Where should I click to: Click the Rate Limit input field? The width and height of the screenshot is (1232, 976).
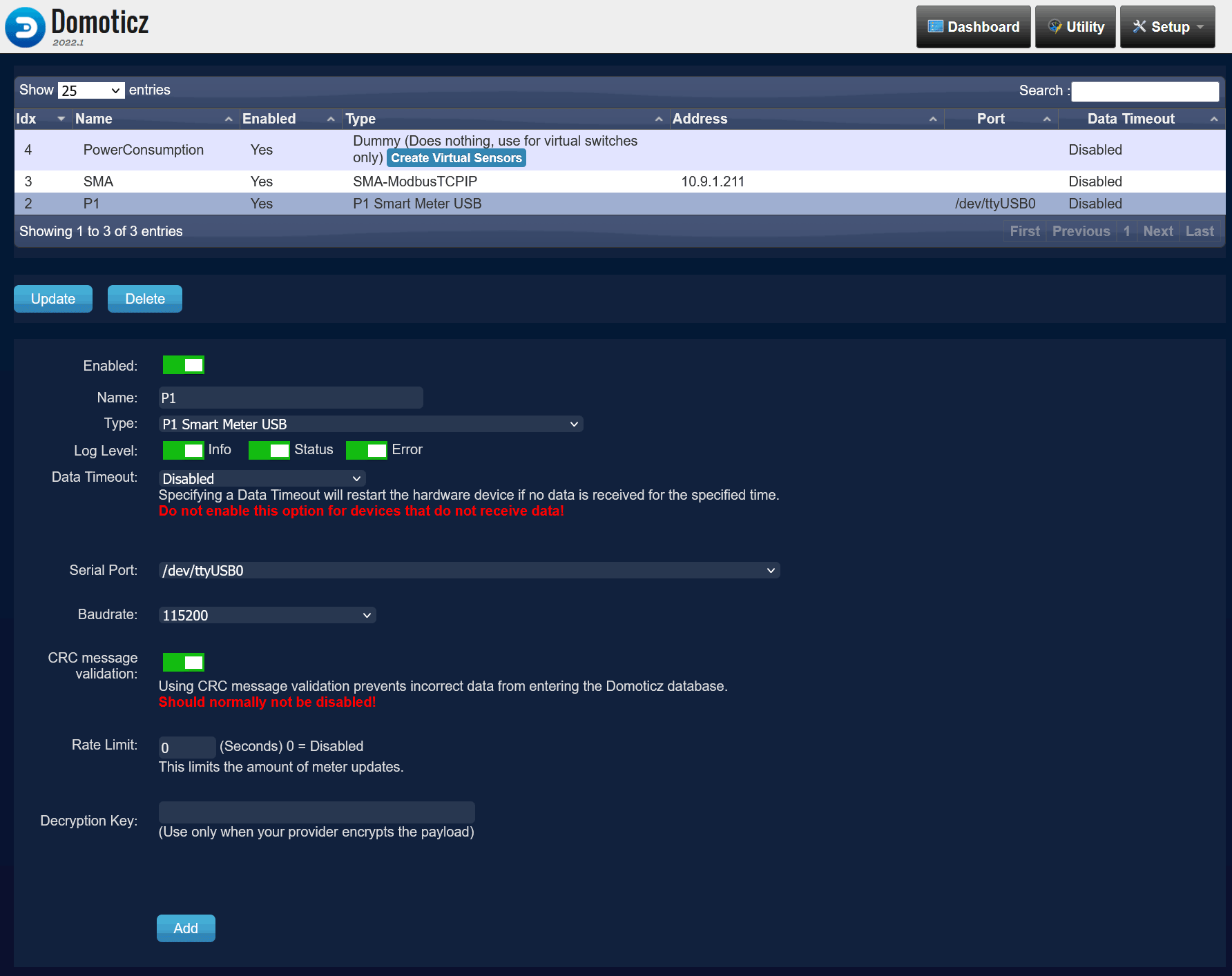pos(187,747)
